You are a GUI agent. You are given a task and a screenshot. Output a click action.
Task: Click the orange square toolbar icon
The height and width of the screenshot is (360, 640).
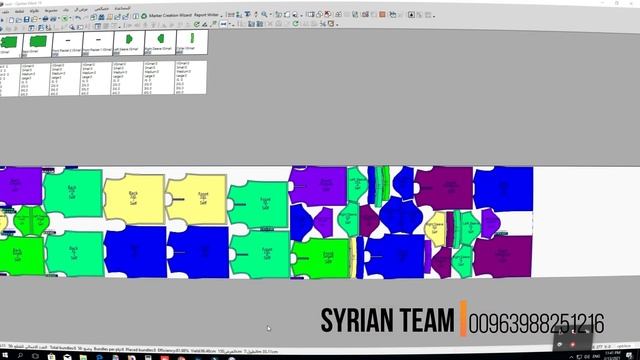[382, 14]
